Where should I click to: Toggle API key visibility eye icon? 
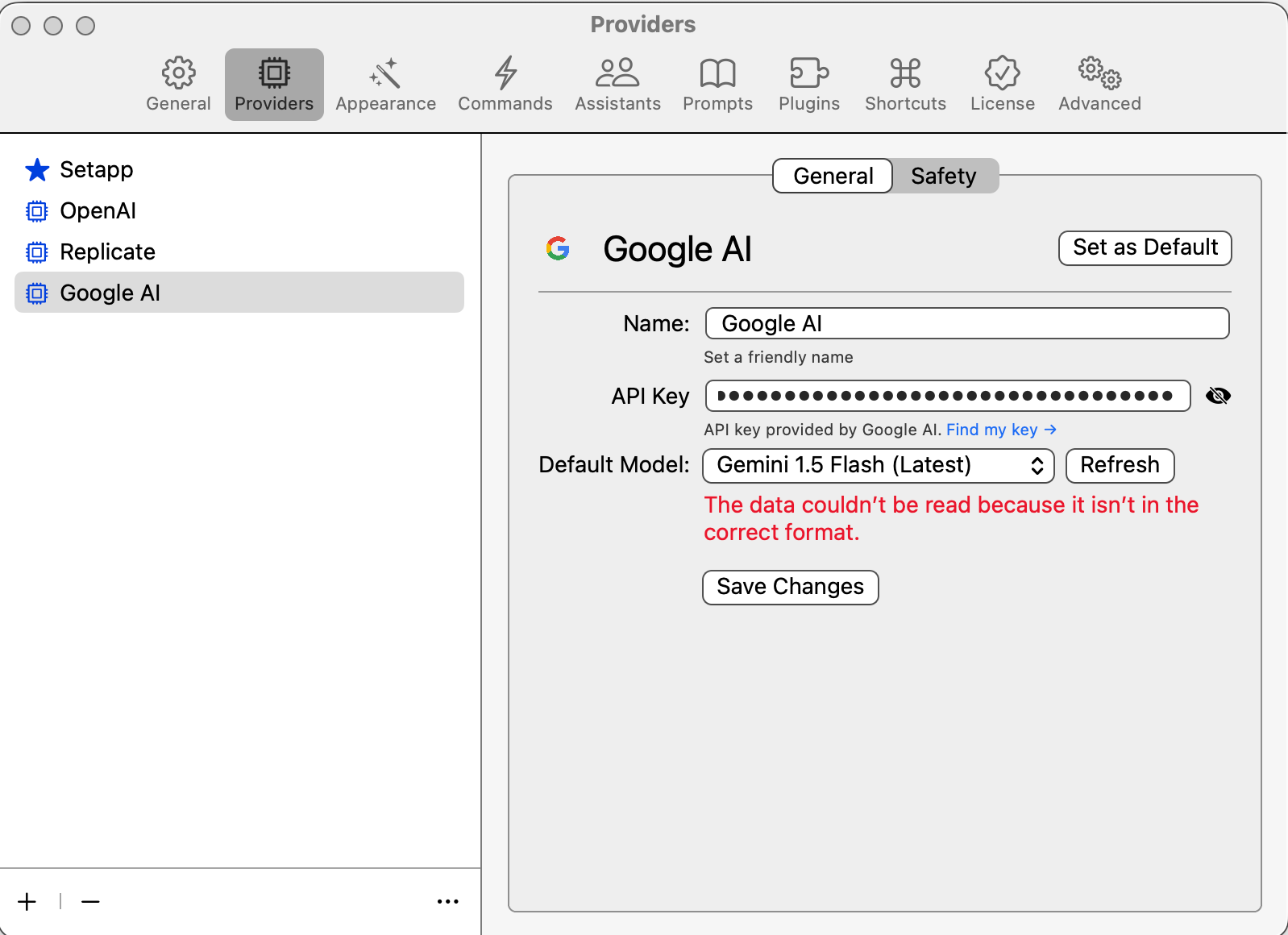1218,396
